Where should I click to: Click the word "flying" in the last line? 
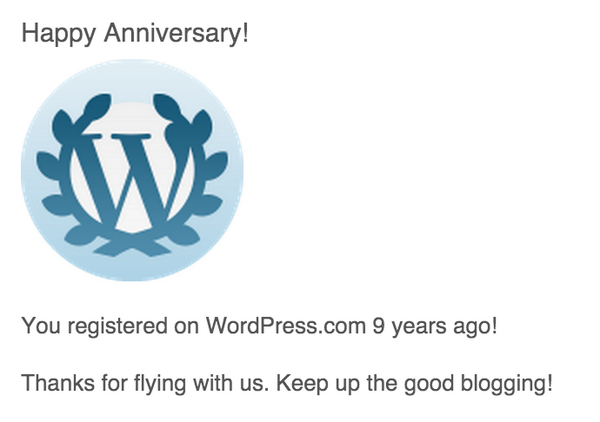point(150,383)
